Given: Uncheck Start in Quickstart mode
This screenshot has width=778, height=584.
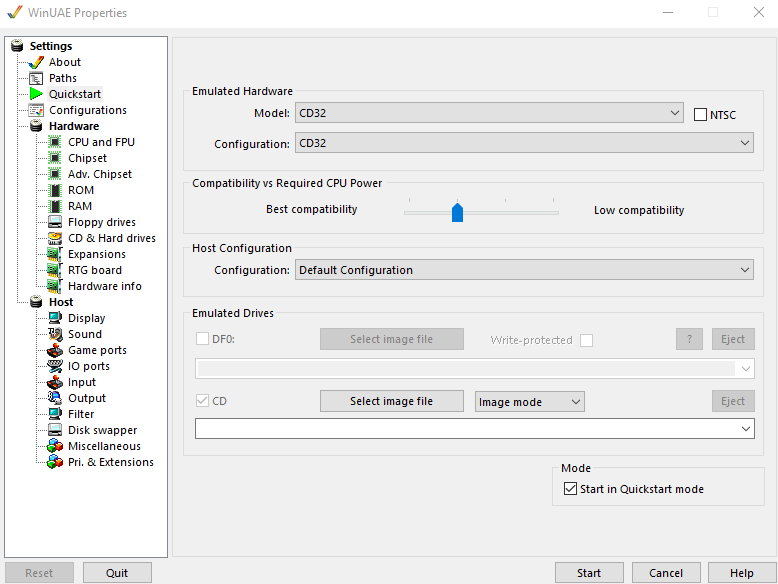Looking at the screenshot, I should pos(570,489).
